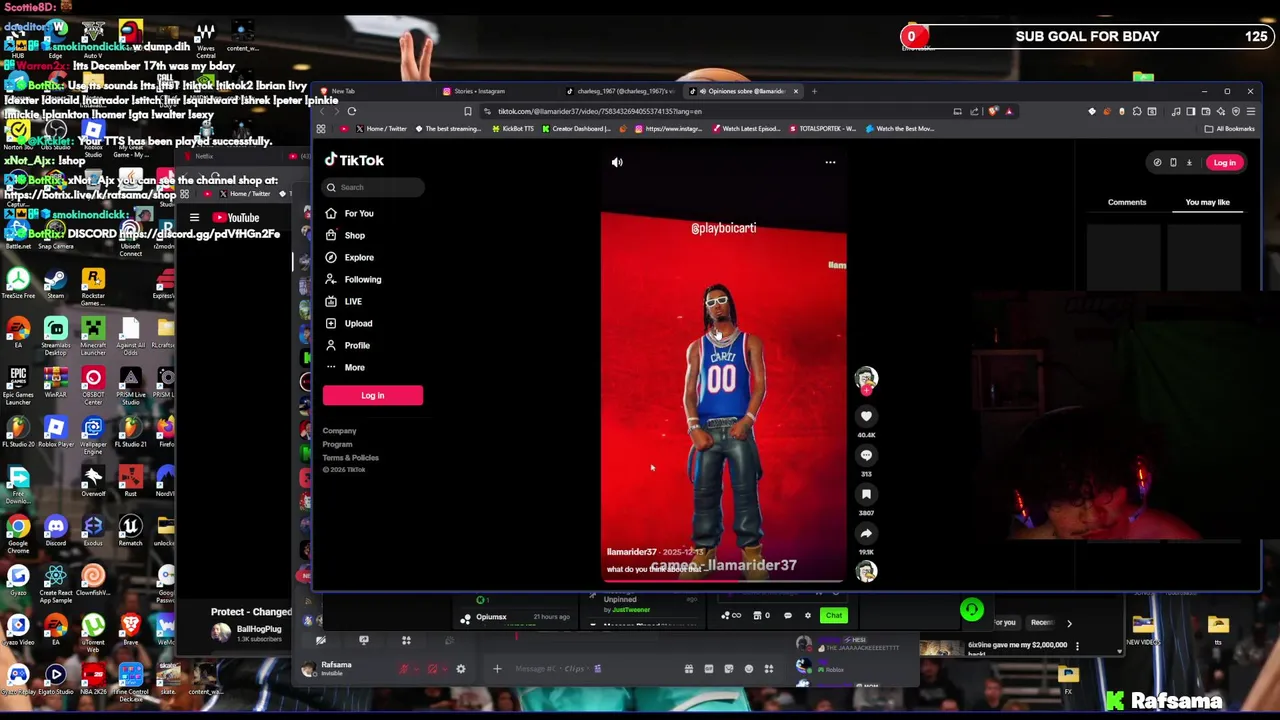Open the browser hamburger menu
The height and width of the screenshot is (720, 1280).
click(x=1250, y=112)
